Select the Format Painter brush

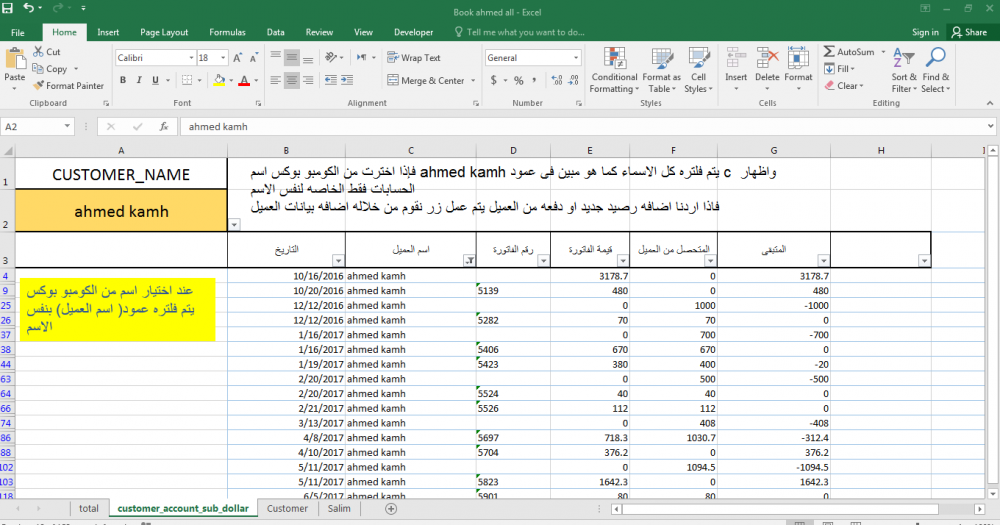coord(39,85)
